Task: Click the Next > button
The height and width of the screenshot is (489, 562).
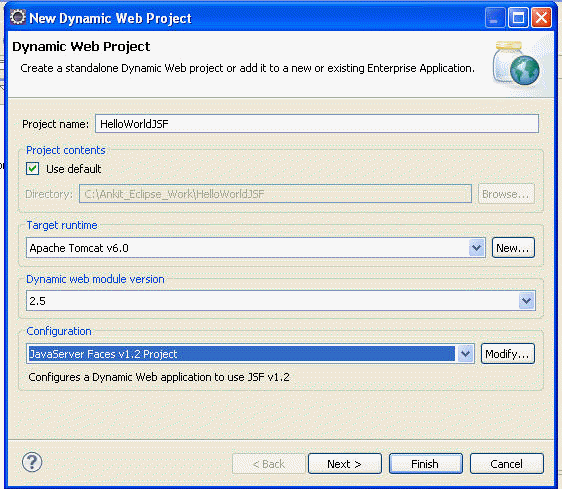Action: pyautogui.click(x=345, y=464)
